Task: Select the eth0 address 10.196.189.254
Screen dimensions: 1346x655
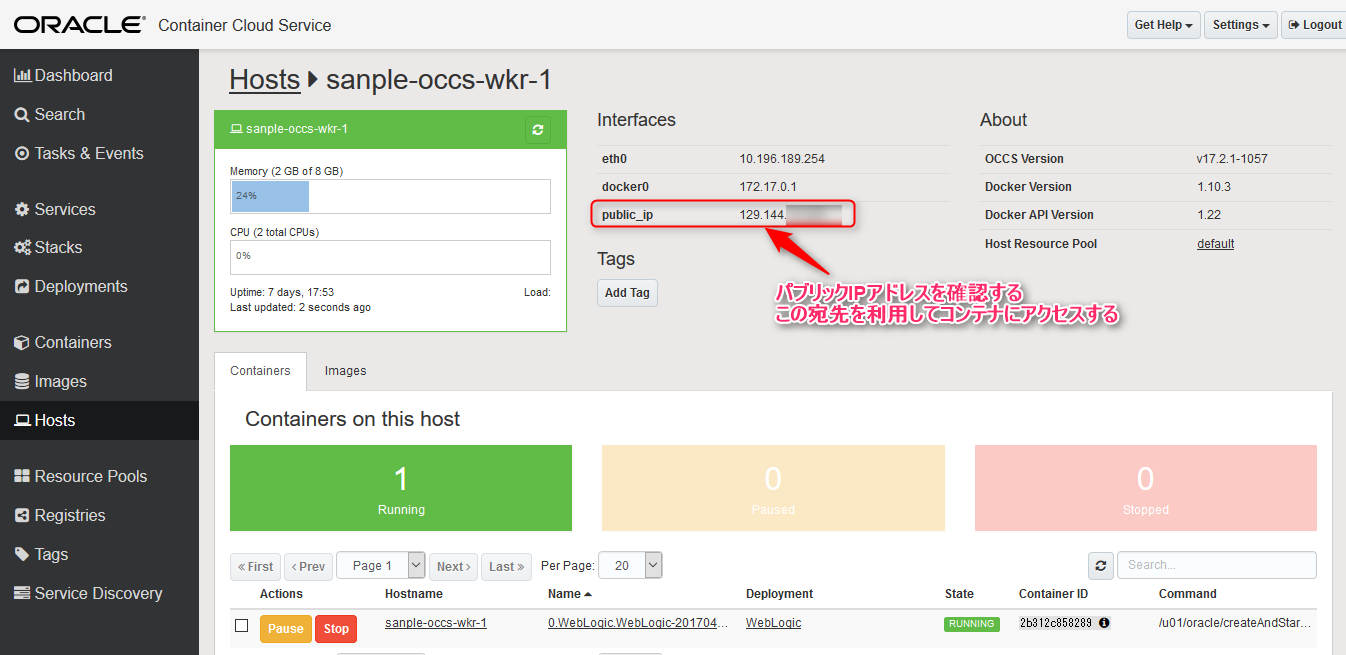Action: coord(782,159)
